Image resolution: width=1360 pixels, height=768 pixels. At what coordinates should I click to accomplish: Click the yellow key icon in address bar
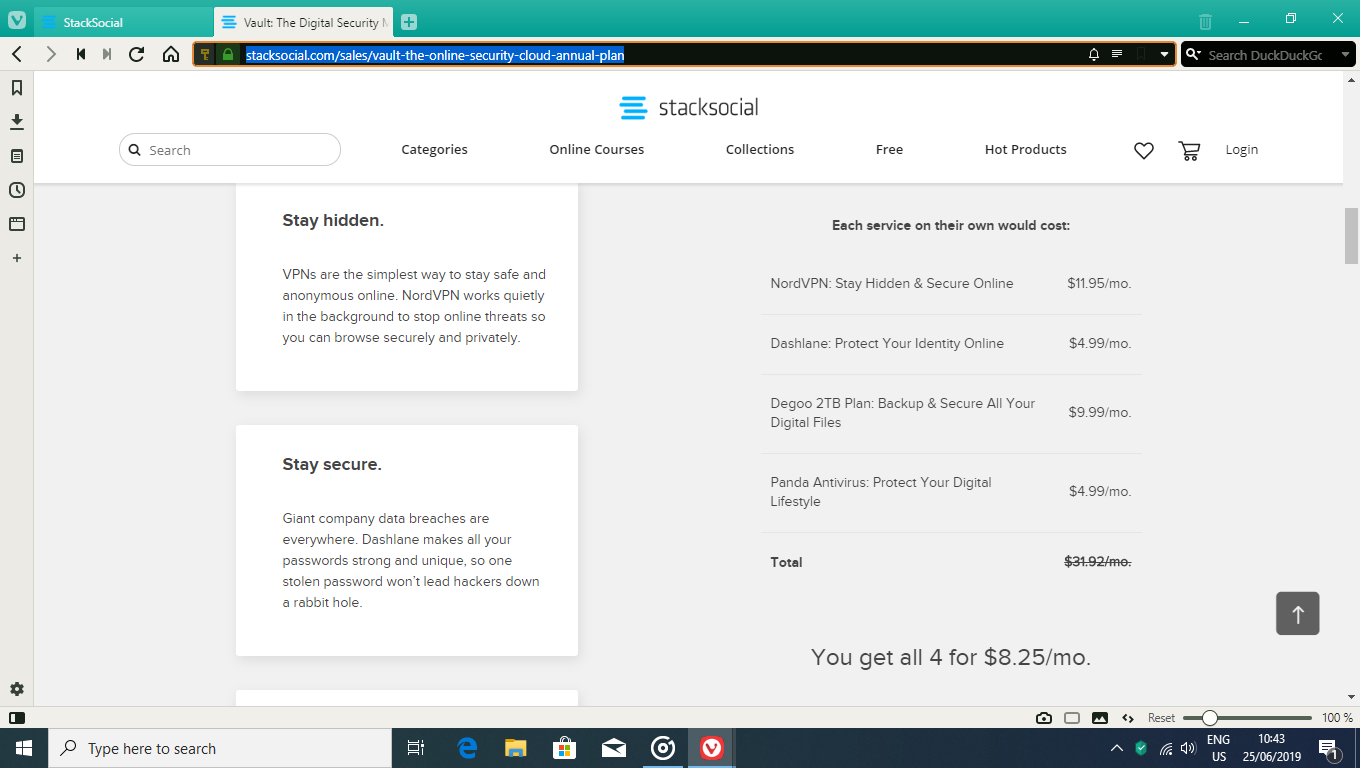point(206,55)
